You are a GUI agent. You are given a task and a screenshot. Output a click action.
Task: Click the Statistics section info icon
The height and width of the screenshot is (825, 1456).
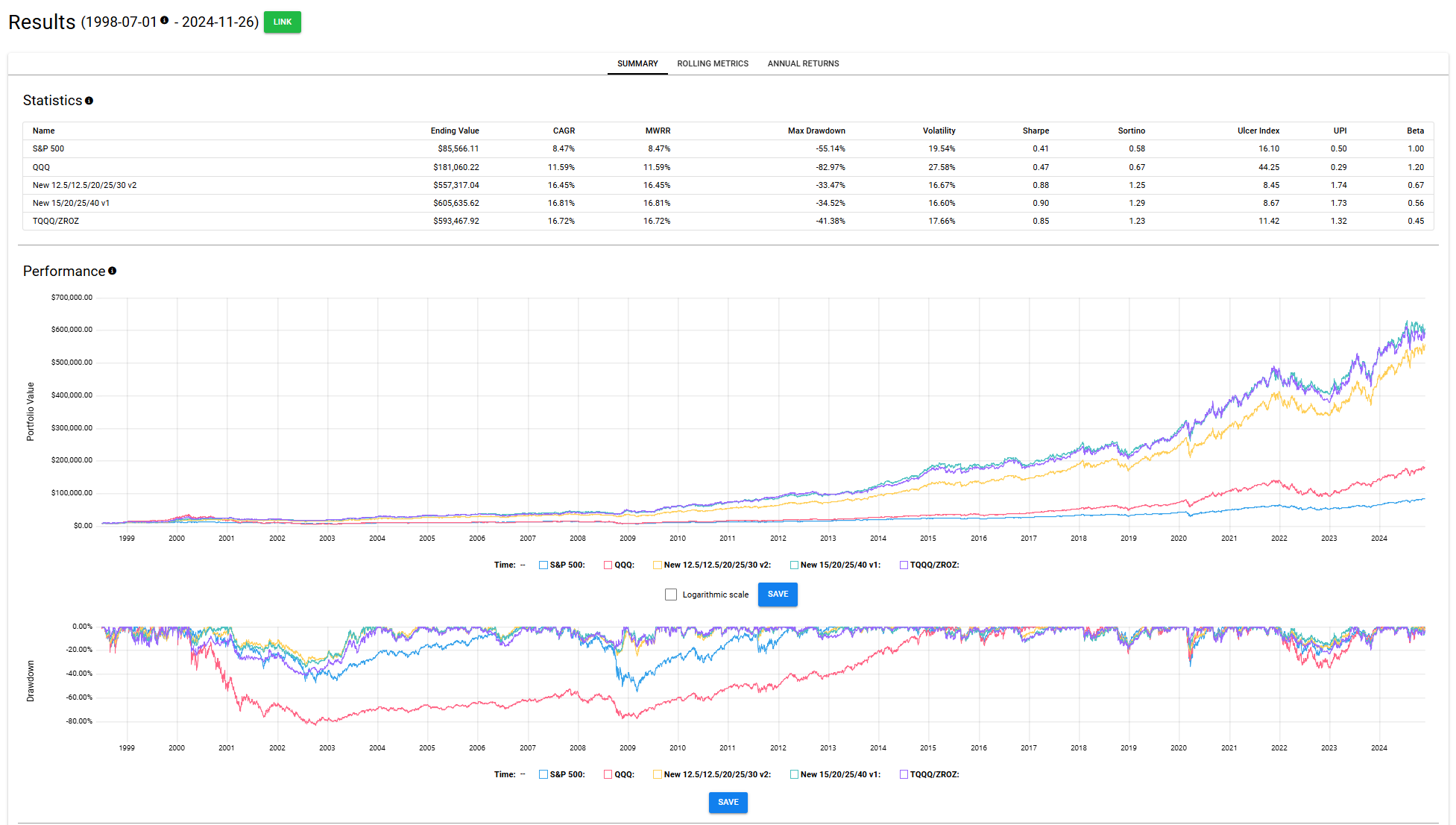89,100
